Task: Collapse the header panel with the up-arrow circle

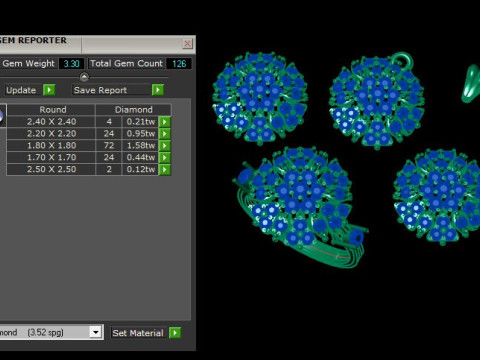Action: pos(84,77)
